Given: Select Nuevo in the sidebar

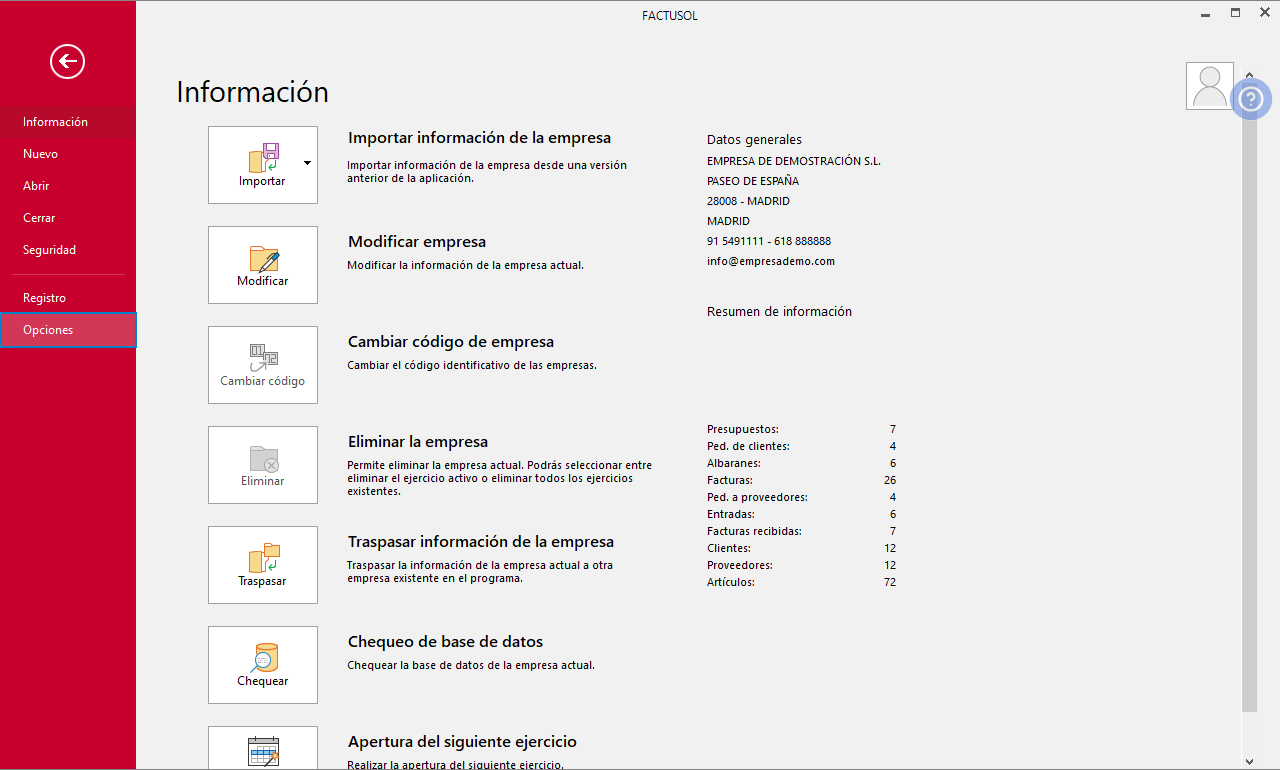Looking at the screenshot, I should (68, 154).
